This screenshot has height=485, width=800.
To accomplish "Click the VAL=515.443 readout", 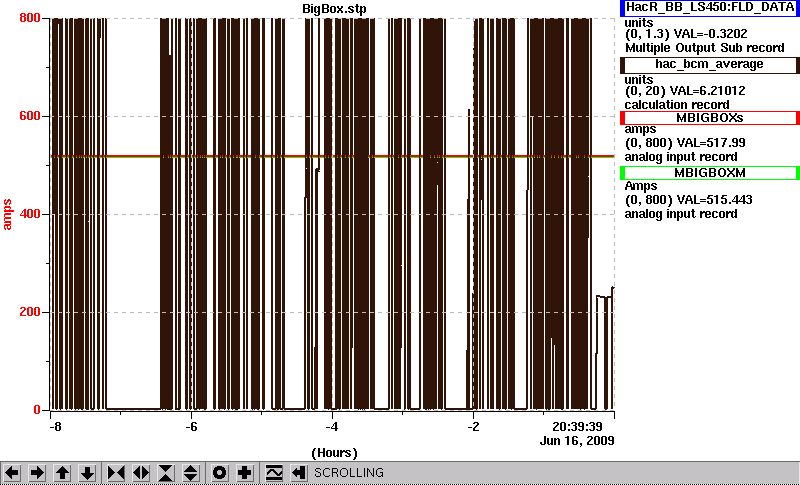I will [x=713, y=200].
